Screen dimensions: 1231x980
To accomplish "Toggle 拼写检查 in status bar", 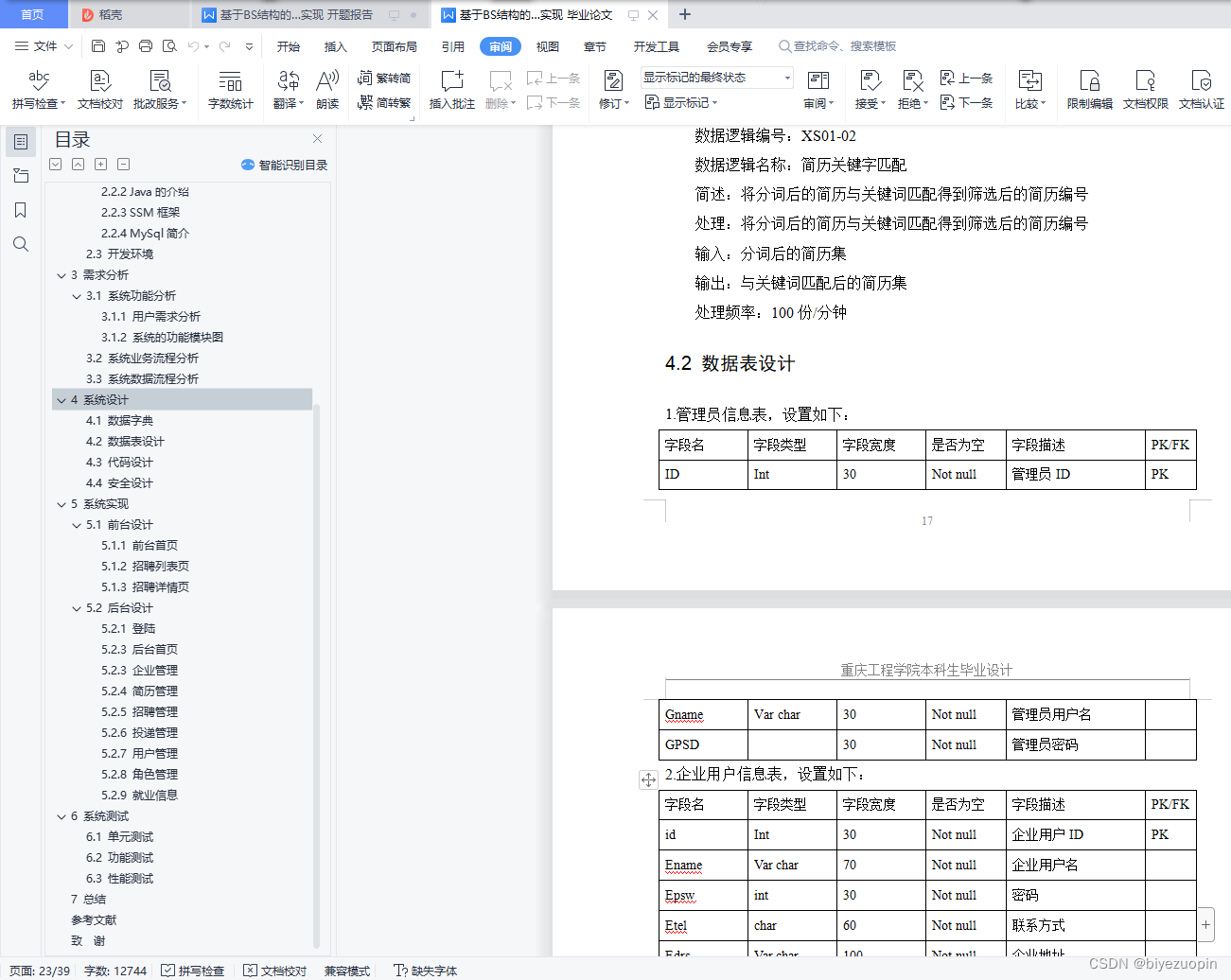I will point(193,971).
